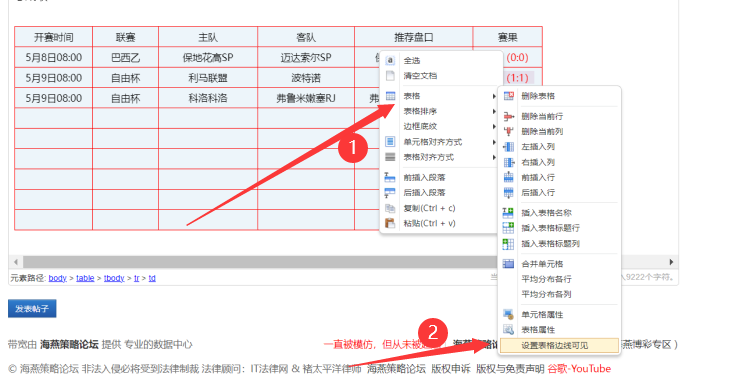Click the horizontal scrollbar right arrow
The image size is (743, 377).
[671, 262]
